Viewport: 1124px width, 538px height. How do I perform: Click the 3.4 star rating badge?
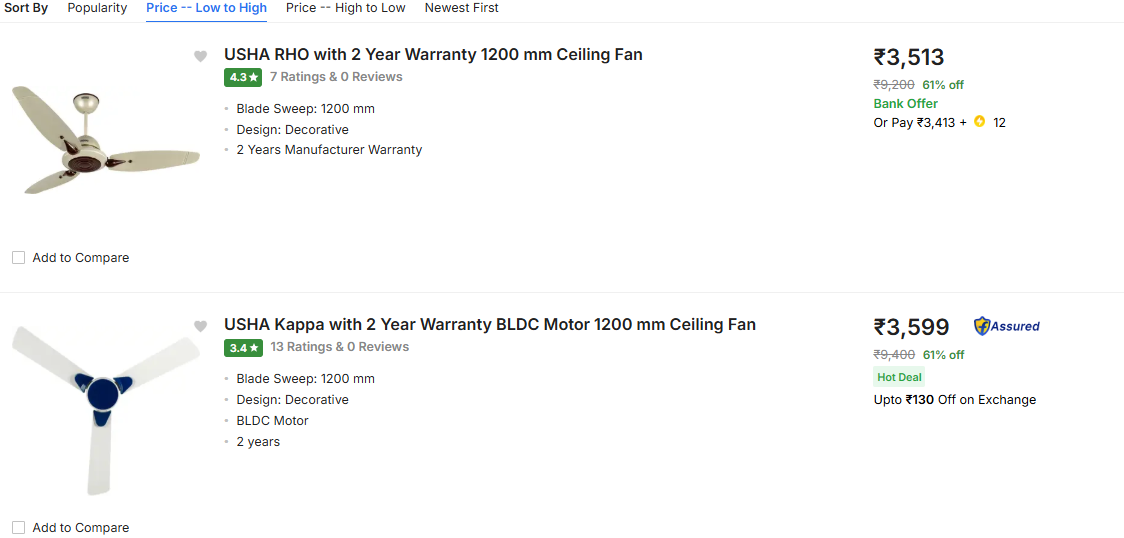click(x=243, y=347)
